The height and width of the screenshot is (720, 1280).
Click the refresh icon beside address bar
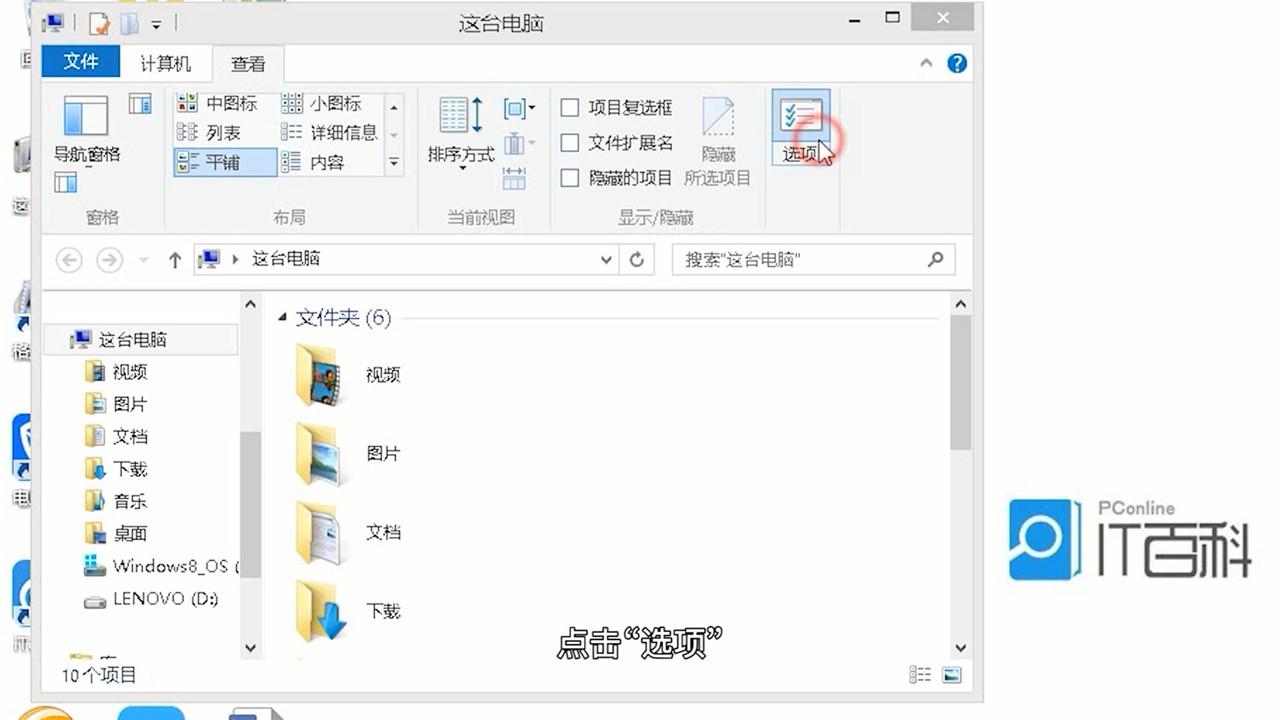(x=637, y=259)
